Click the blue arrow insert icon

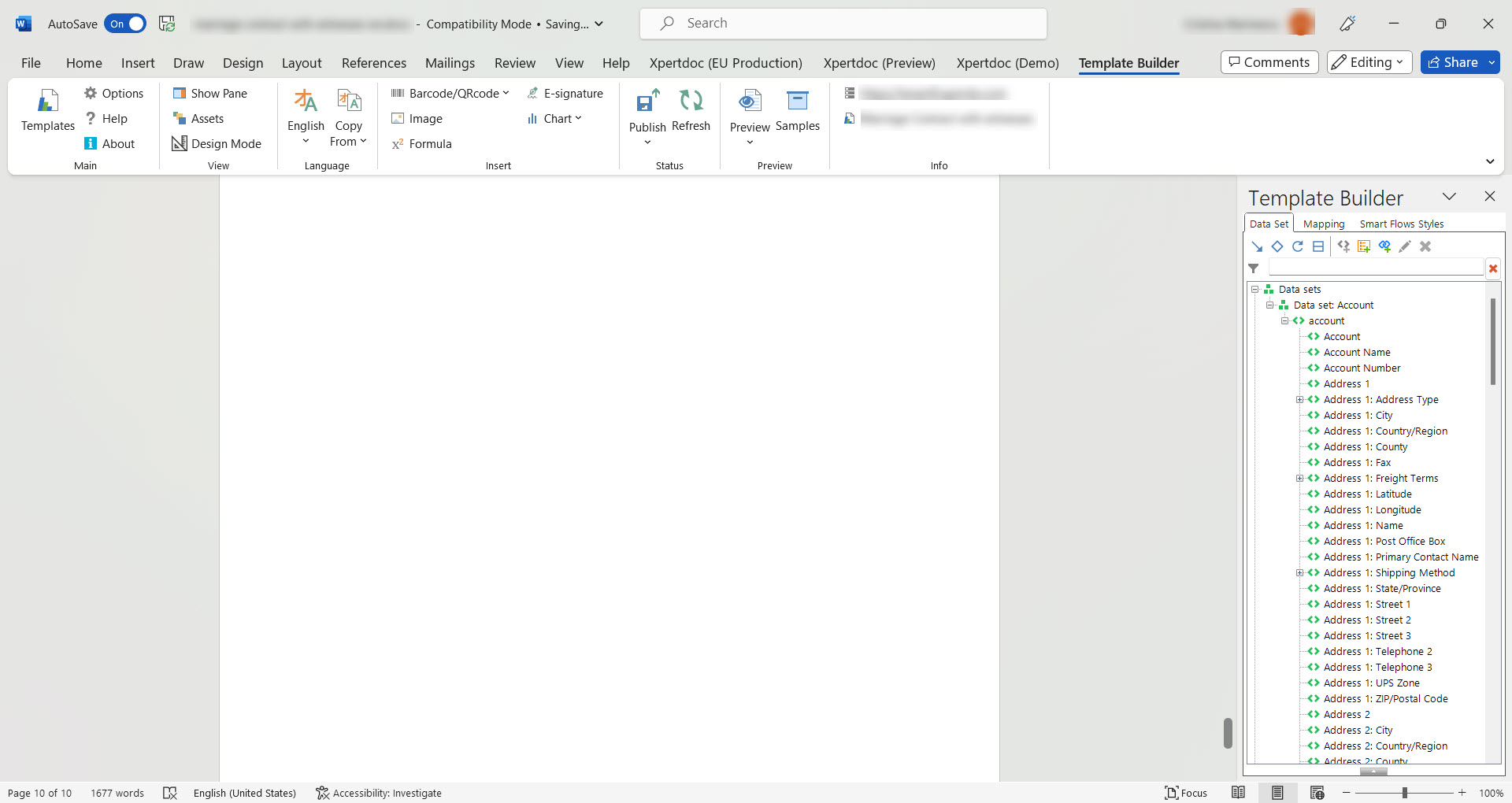pos(1257,246)
